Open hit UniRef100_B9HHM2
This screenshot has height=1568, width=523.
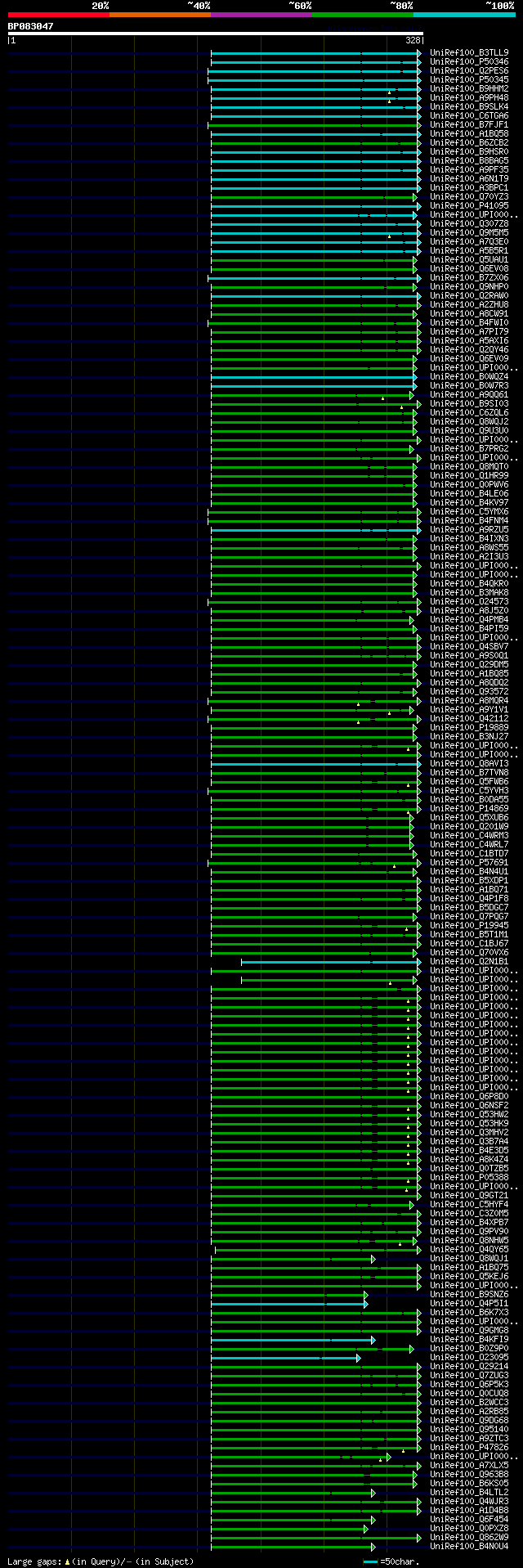pos(469,88)
